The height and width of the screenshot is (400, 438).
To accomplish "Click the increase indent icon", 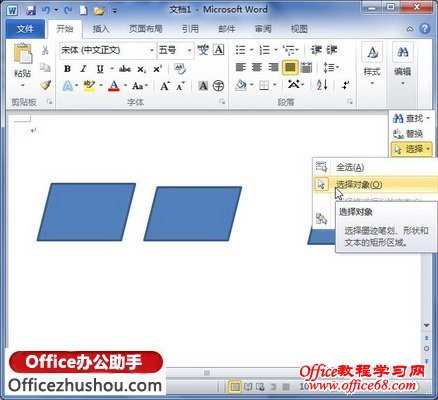I will tap(332, 50).
